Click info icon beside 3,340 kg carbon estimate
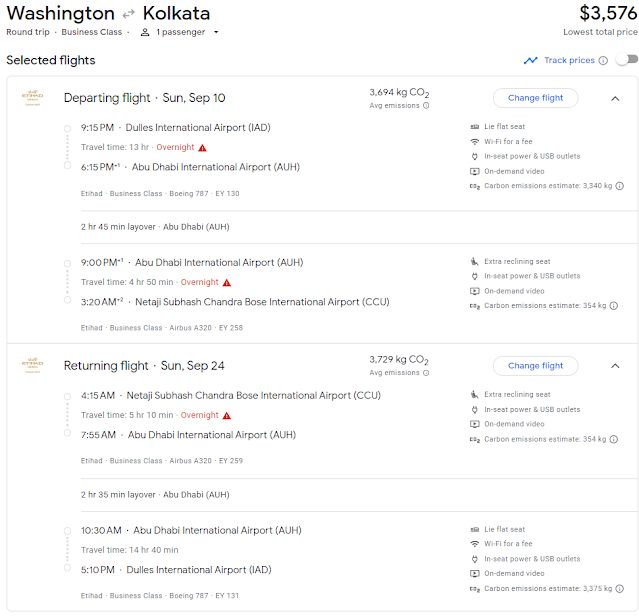Image resolution: width=639 pixels, height=616 pixels. pyautogui.click(x=619, y=186)
